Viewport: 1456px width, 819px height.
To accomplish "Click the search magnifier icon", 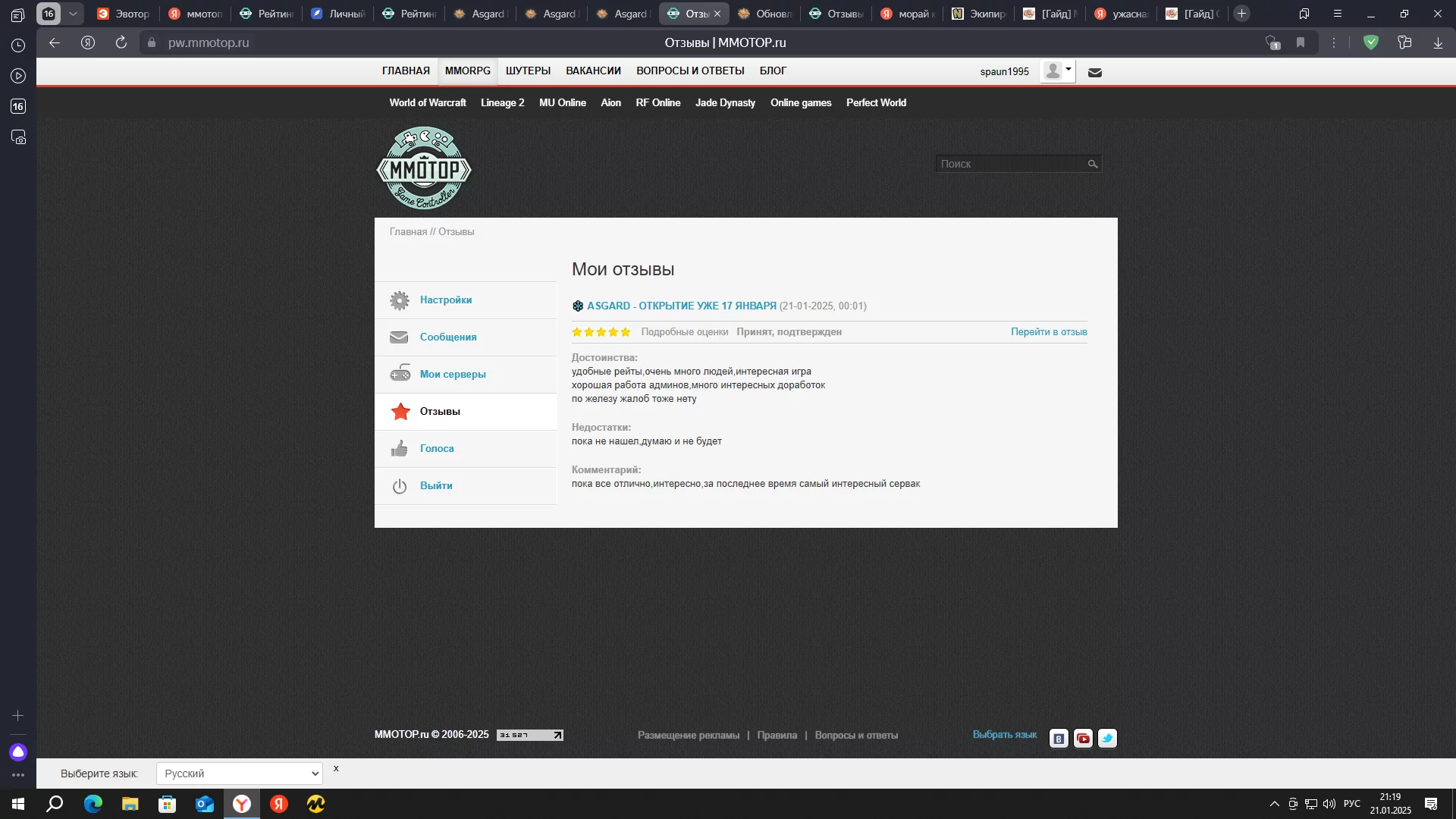I will 1092,164.
